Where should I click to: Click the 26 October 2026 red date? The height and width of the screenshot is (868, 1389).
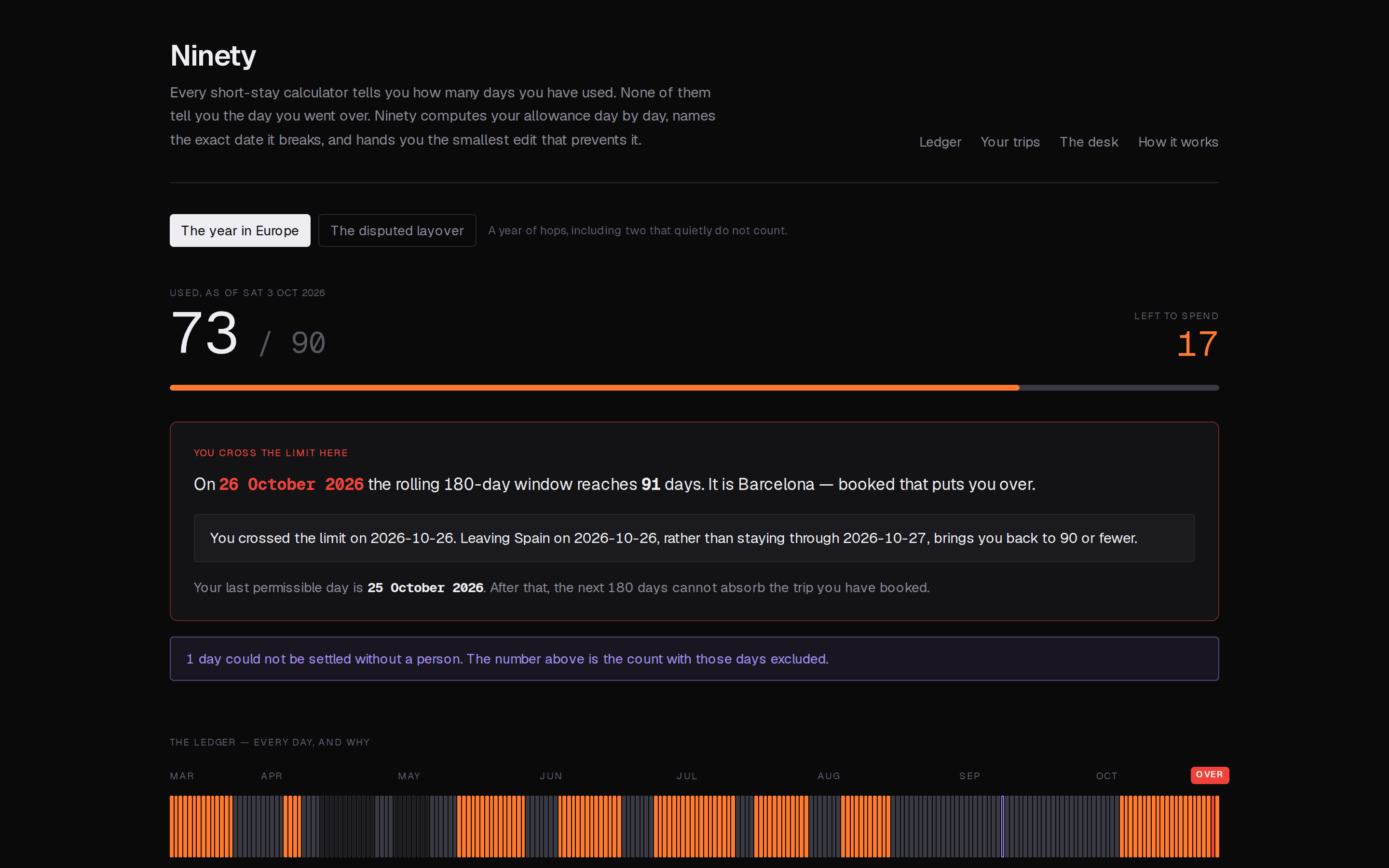point(291,484)
